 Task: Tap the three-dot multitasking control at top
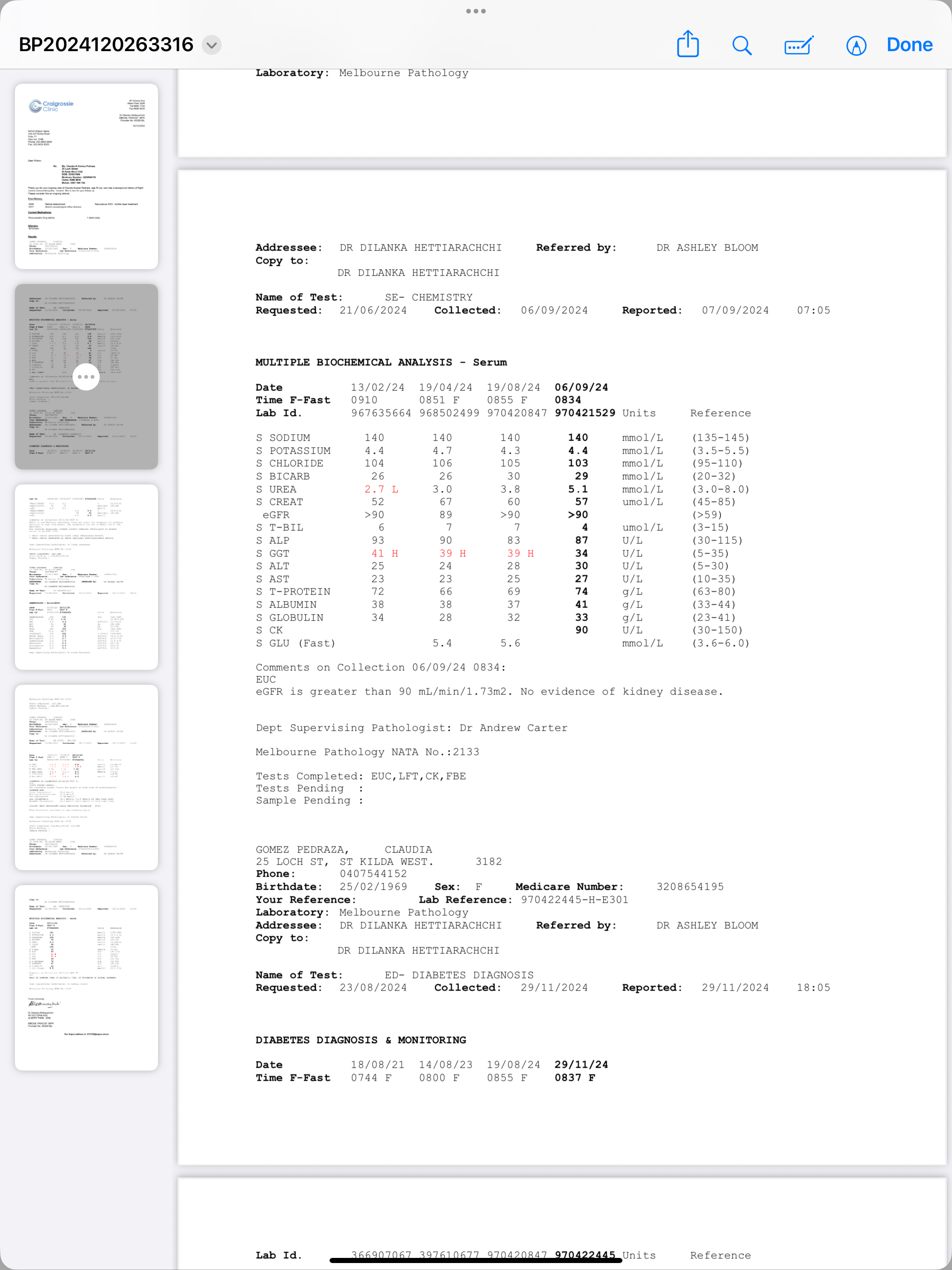pyautogui.click(x=476, y=11)
